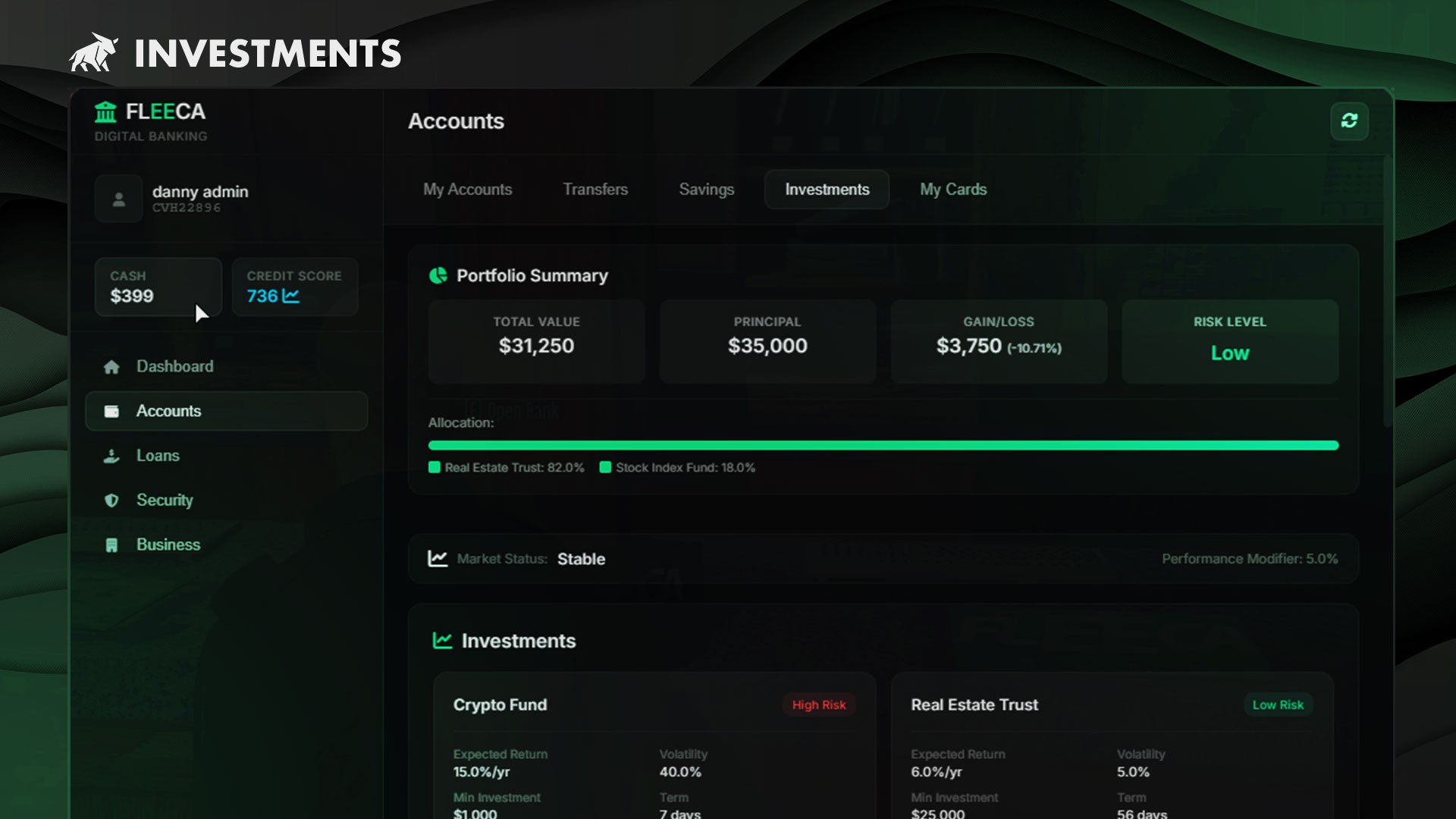The width and height of the screenshot is (1456, 819).
Task: Click the vertical scrollbar on the right
Action: (1388, 292)
